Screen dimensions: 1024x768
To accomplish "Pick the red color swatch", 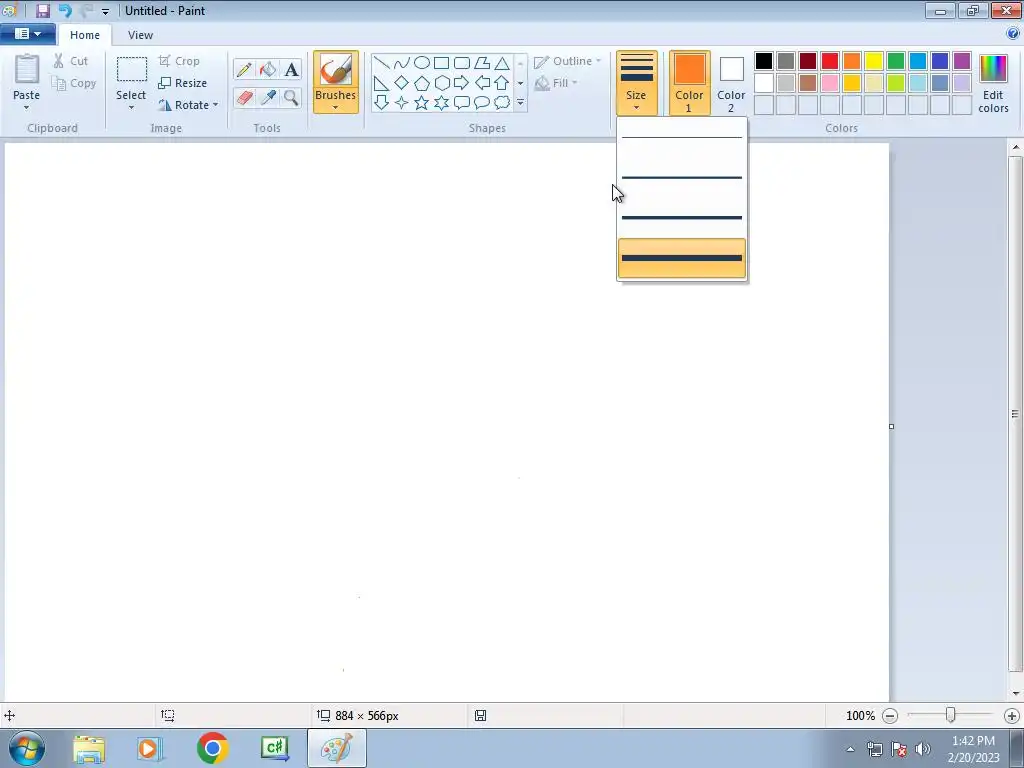I will point(829,61).
